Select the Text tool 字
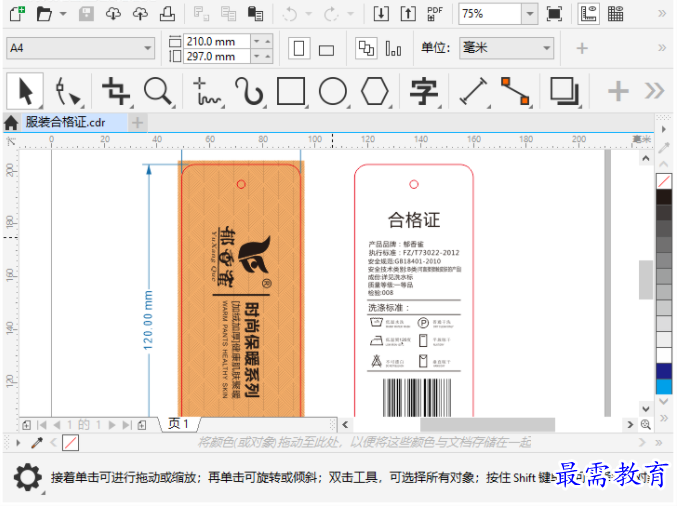The image size is (677, 506). coord(424,91)
